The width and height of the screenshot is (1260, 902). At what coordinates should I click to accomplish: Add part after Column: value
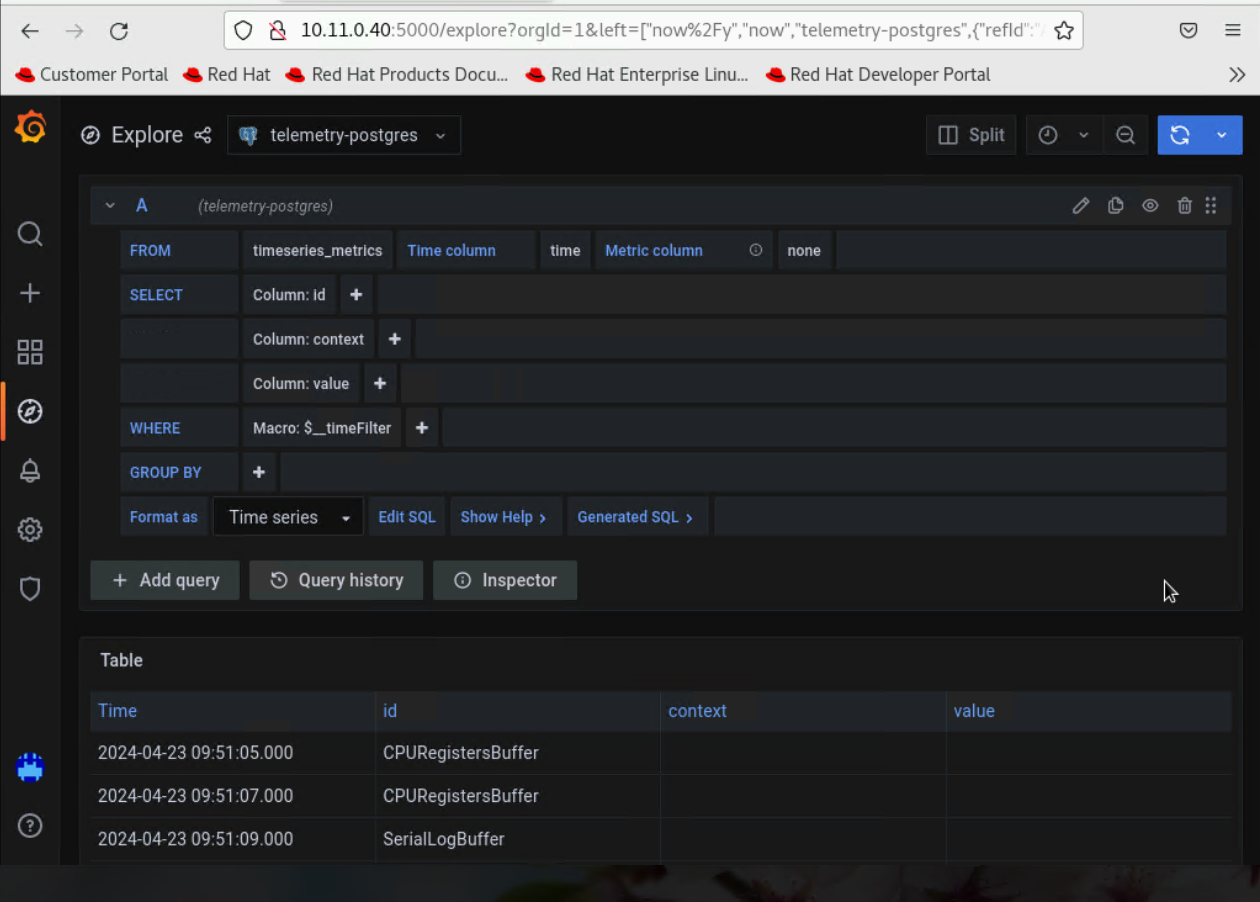[x=380, y=383]
